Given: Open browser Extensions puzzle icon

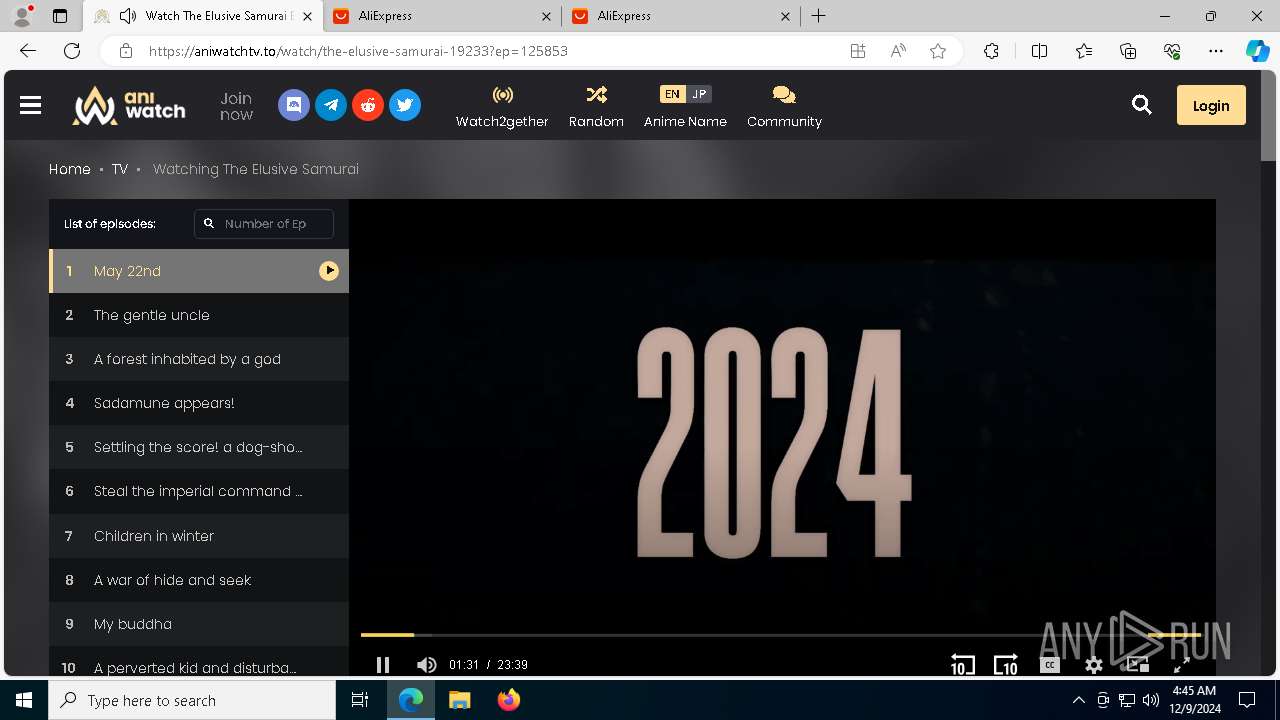Looking at the screenshot, I should tap(991, 51).
